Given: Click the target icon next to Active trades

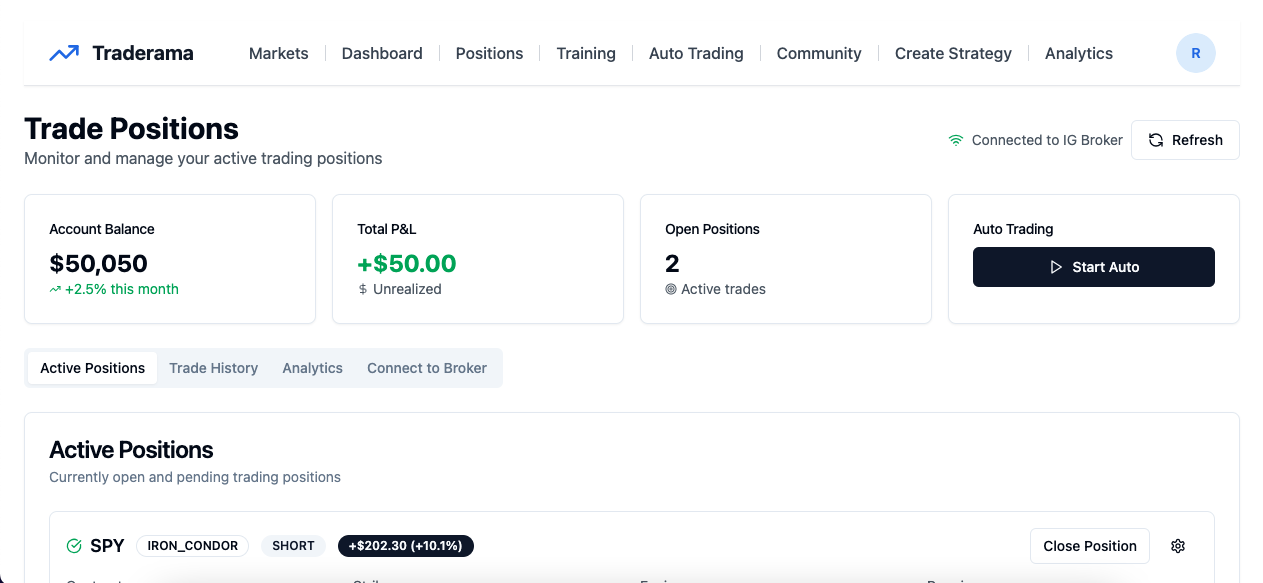Looking at the screenshot, I should tap(671, 289).
